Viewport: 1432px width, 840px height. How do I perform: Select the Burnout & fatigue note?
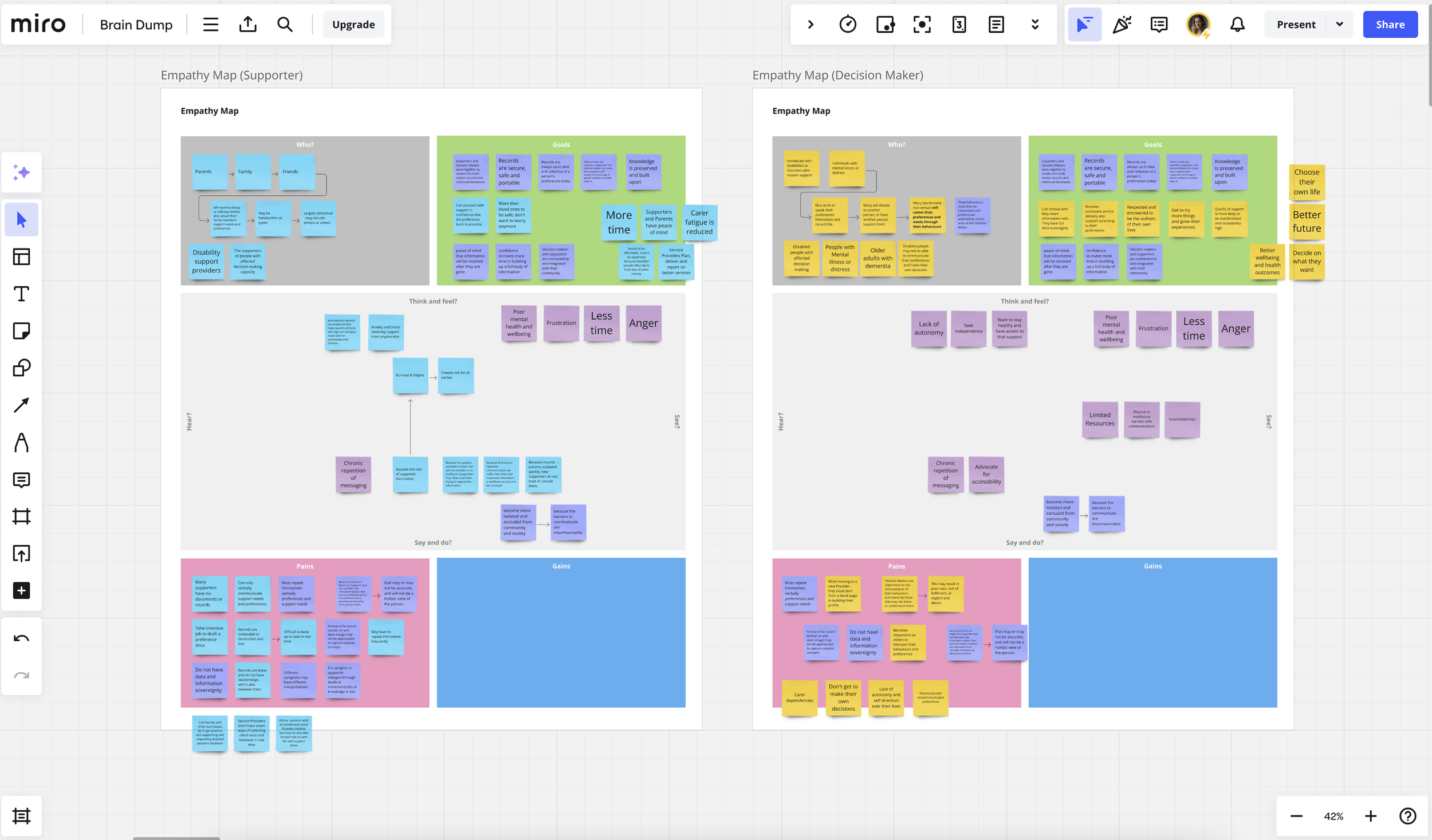(x=410, y=375)
